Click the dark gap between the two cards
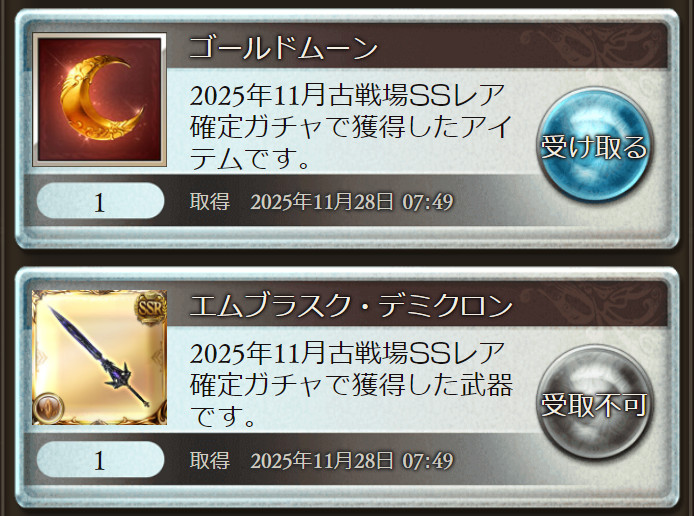Viewport: 694px width, 516px height. 347,258
